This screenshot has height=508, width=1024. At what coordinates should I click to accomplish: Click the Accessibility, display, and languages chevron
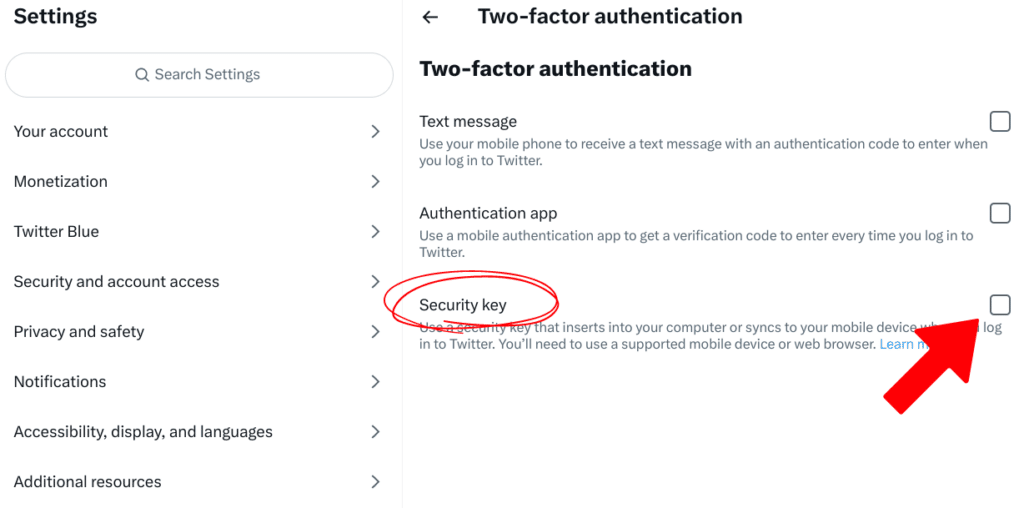[376, 432]
